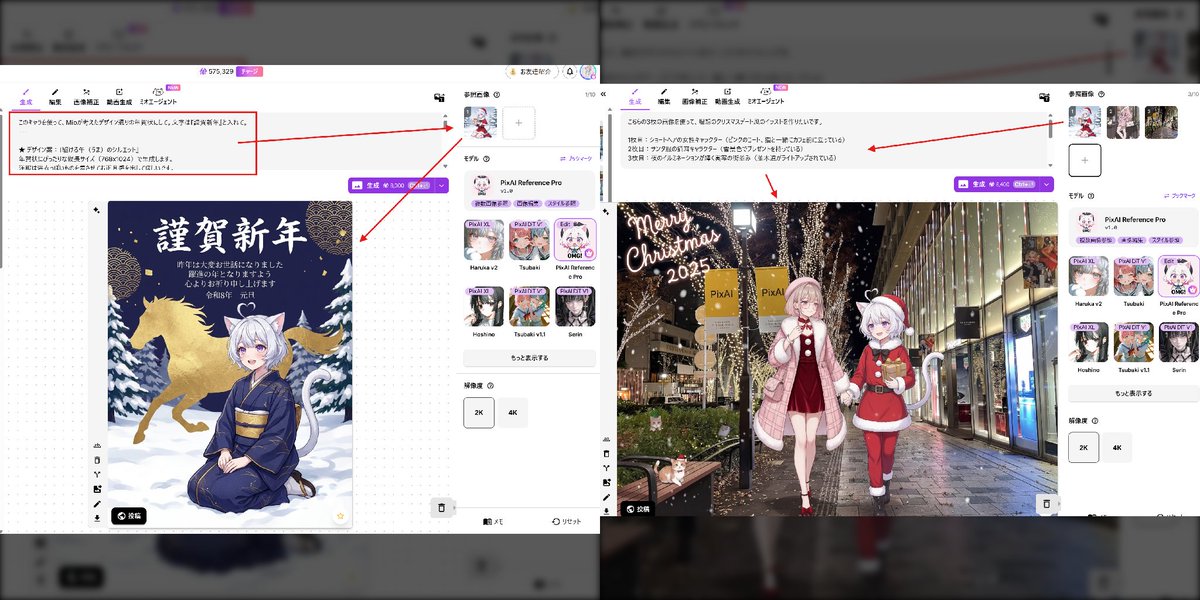This screenshot has width=1200, height=600.
Task: Click the help icon next to the モデル header
Action: pos(486,158)
